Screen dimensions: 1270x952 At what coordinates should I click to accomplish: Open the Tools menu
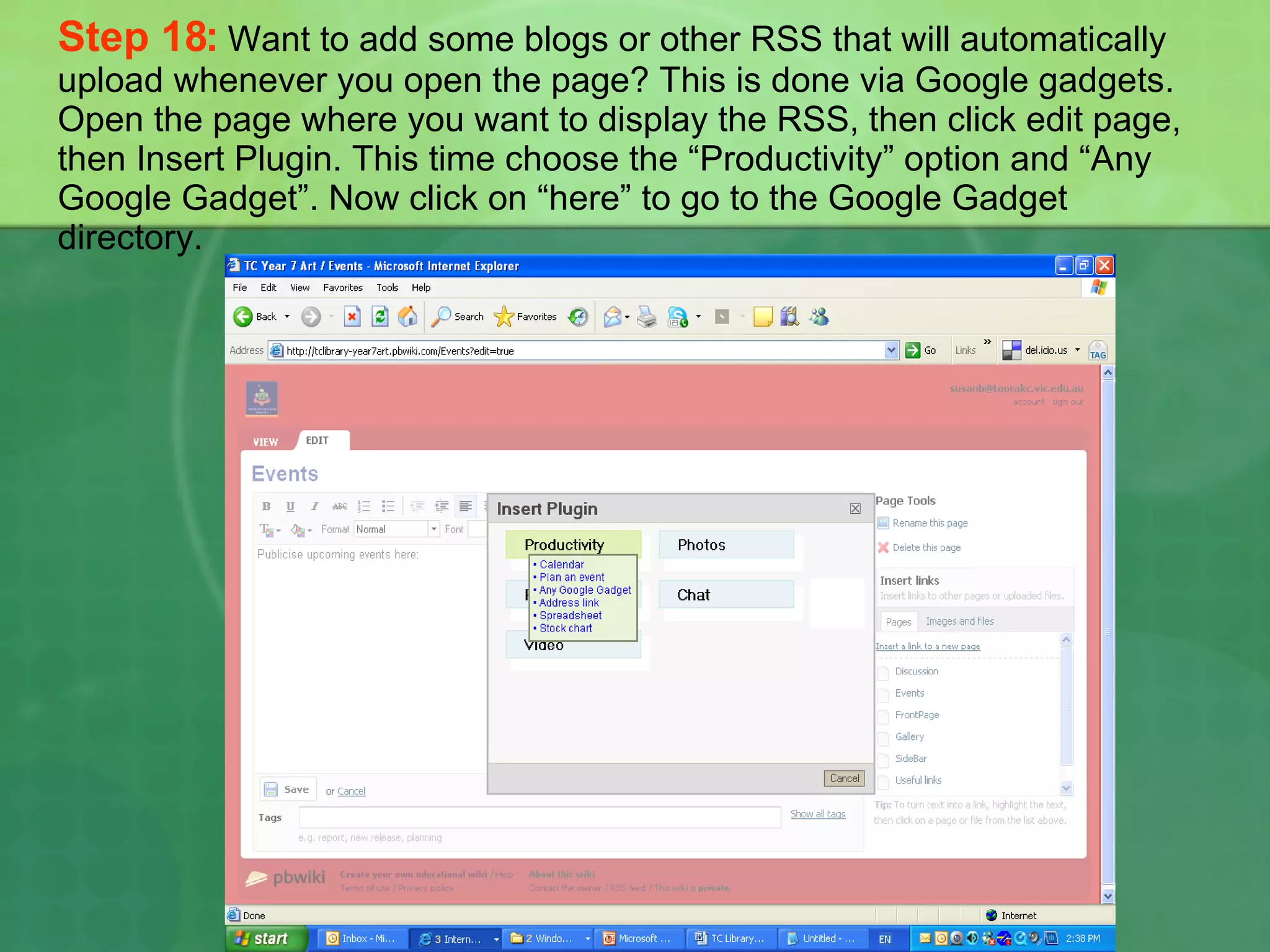[387, 288]
